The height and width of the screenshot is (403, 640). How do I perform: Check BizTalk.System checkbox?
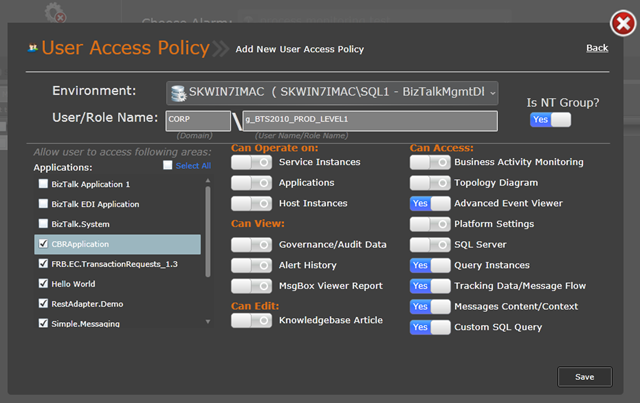[x=43, y=223]
